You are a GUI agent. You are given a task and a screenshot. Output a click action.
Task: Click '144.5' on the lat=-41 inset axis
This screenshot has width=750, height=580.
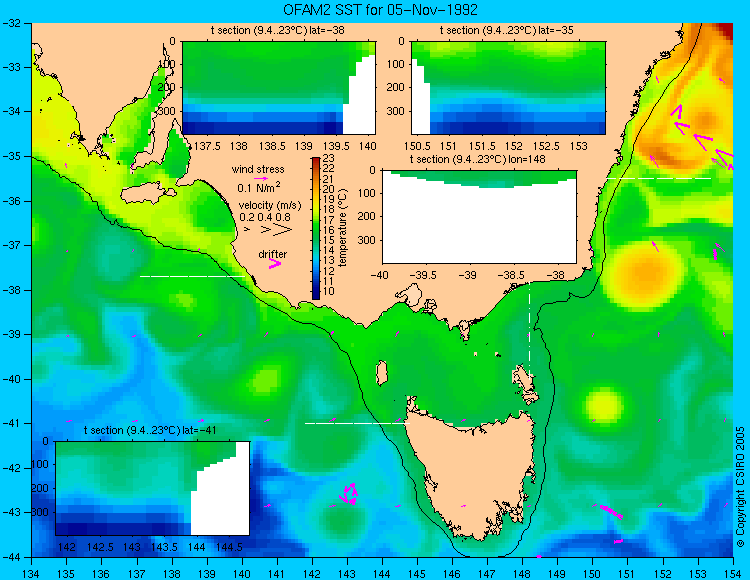[x=230, y=547]
